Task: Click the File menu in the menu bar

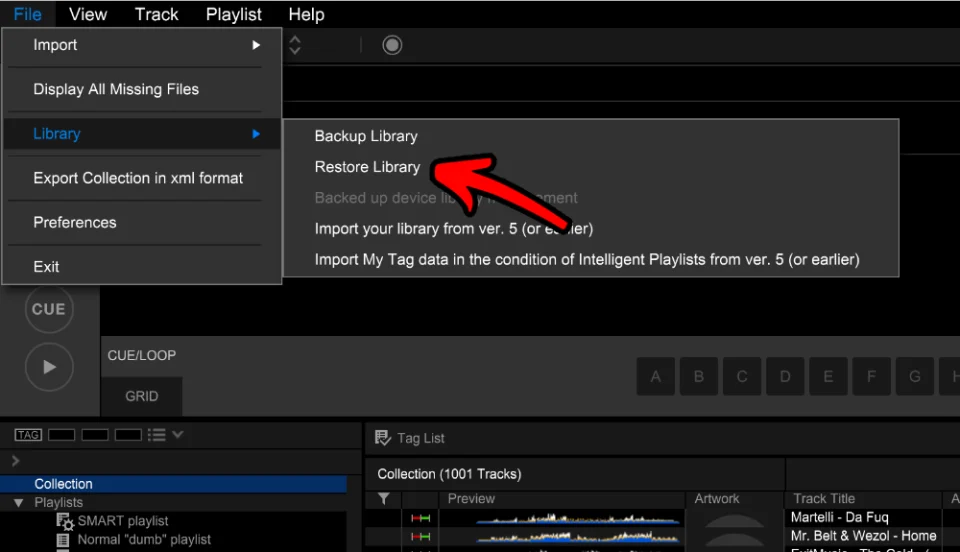Action: tap(28, 14)
